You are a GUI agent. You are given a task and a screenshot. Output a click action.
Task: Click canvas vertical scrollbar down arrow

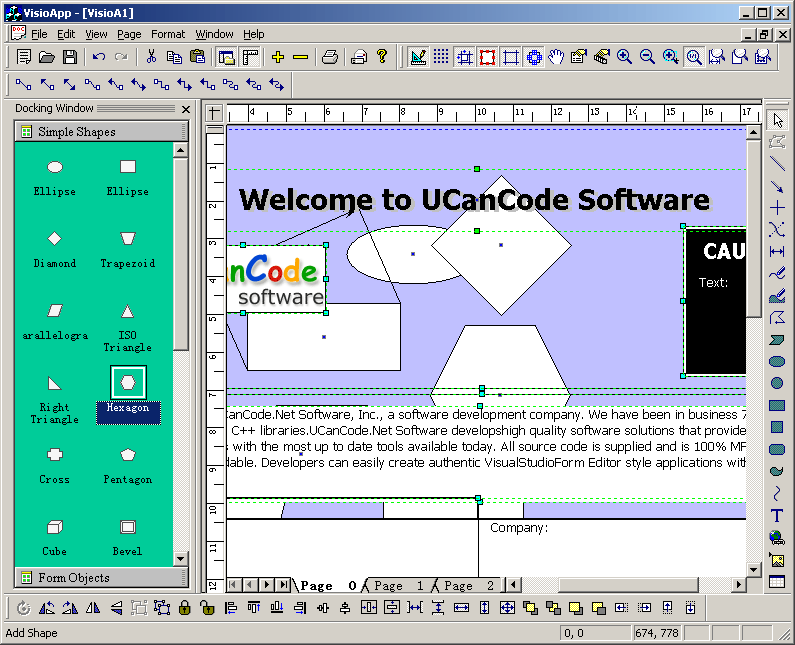[x=753, y=570]
